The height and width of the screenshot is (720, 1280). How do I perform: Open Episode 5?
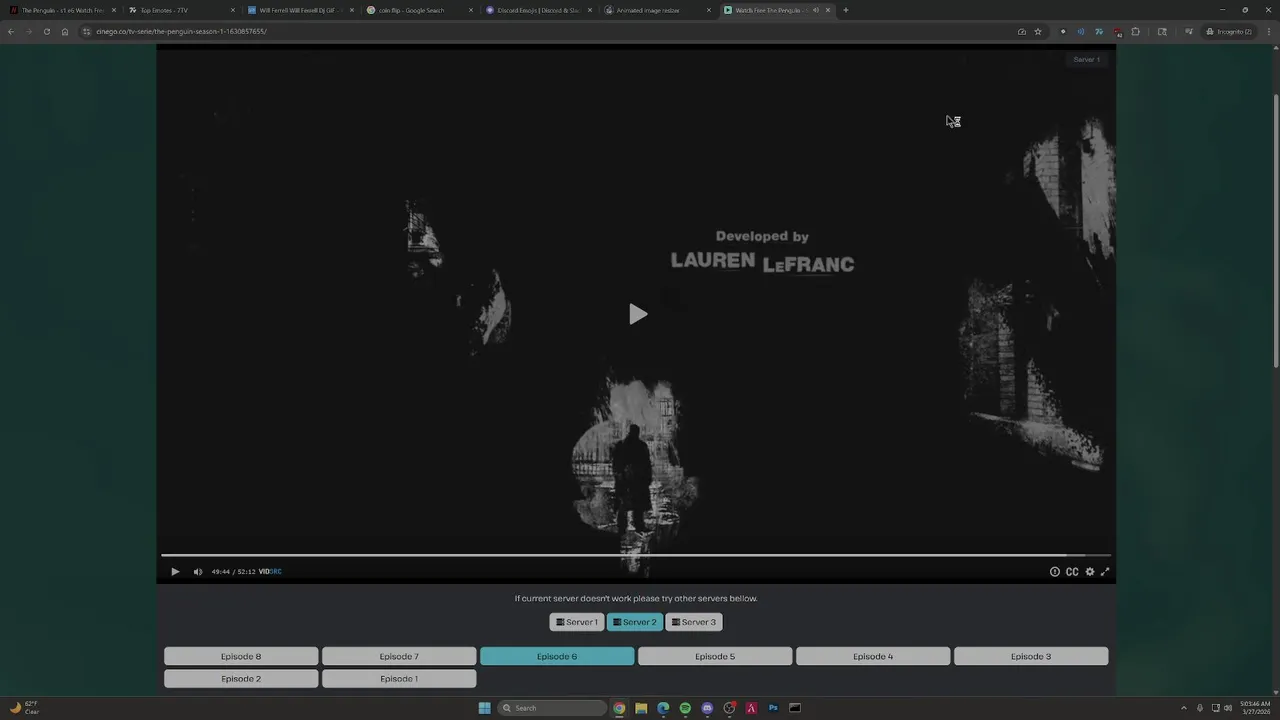point(715,657)
